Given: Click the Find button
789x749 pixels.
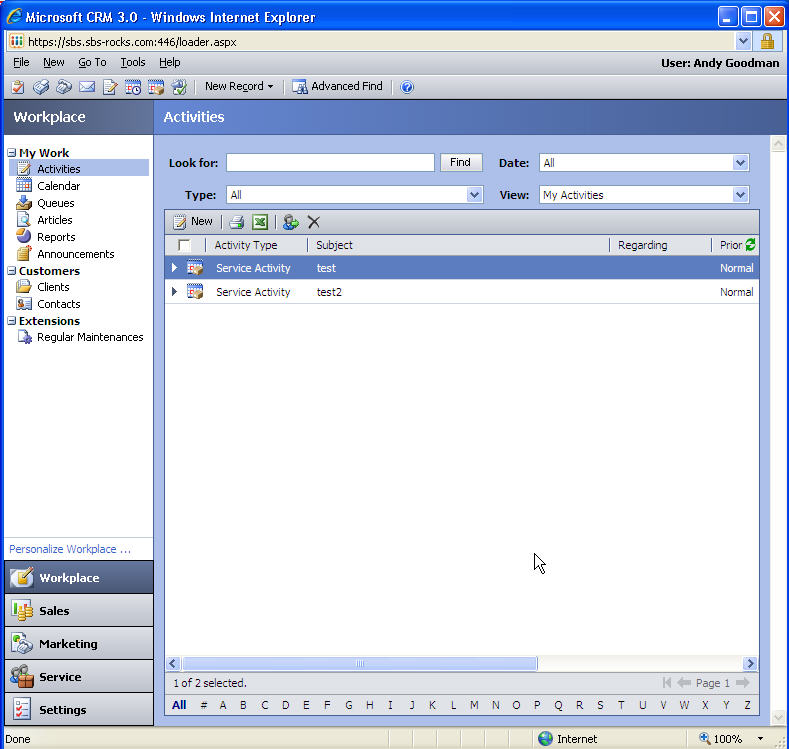Looking at the screenshot, I should tap(461, 162).
